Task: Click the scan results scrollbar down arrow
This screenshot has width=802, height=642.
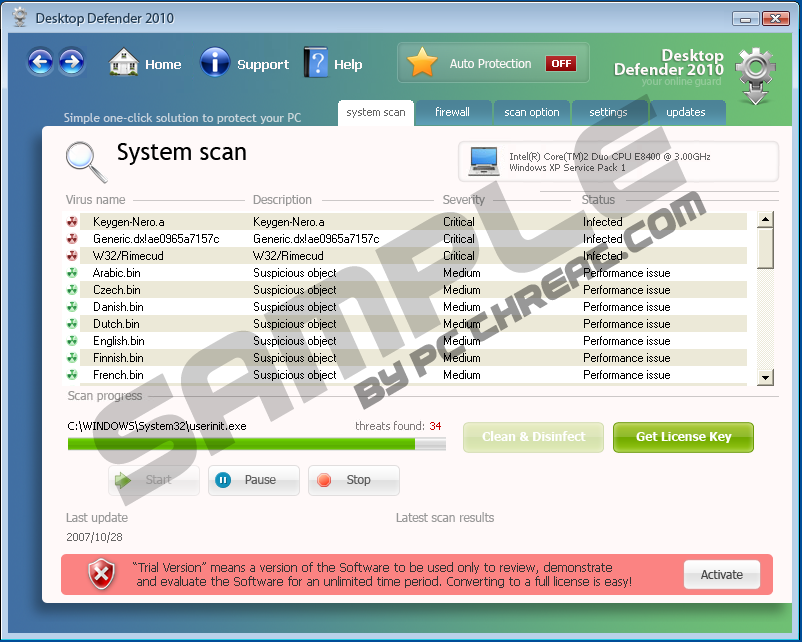Action: 765,377
